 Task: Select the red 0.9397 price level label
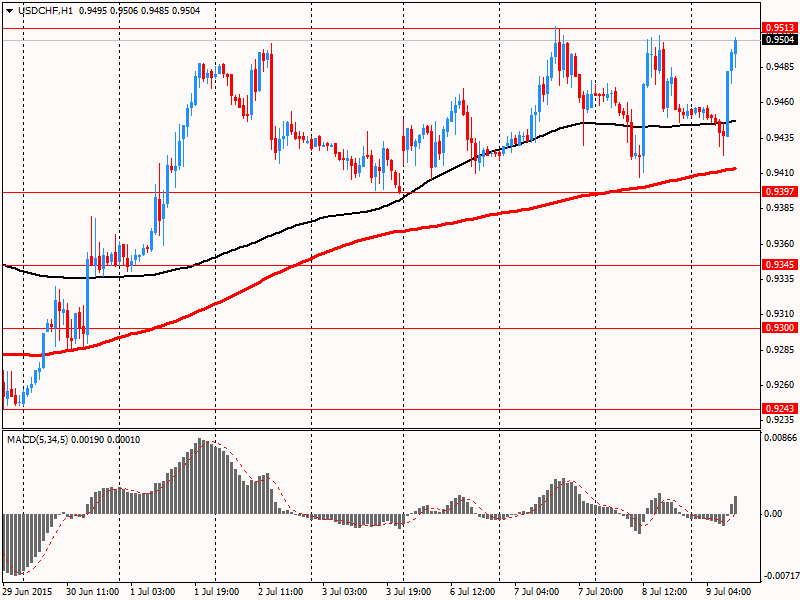pyautogui.click(x=779, y=192)
